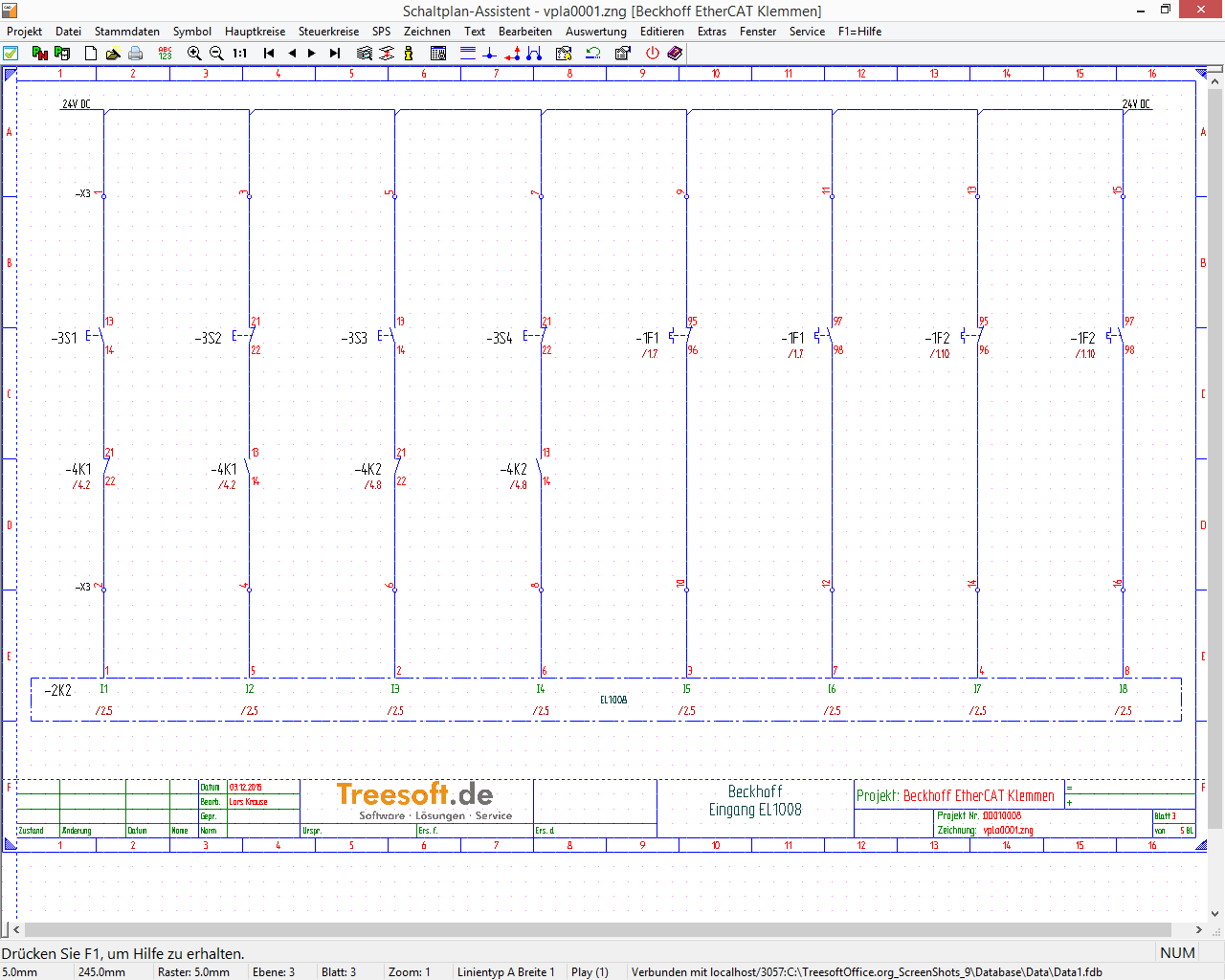Go to the last page icon
Image resolution: width=1225 pixels, height=980 pixels.
pyautogui.click(x=335, y=54)
